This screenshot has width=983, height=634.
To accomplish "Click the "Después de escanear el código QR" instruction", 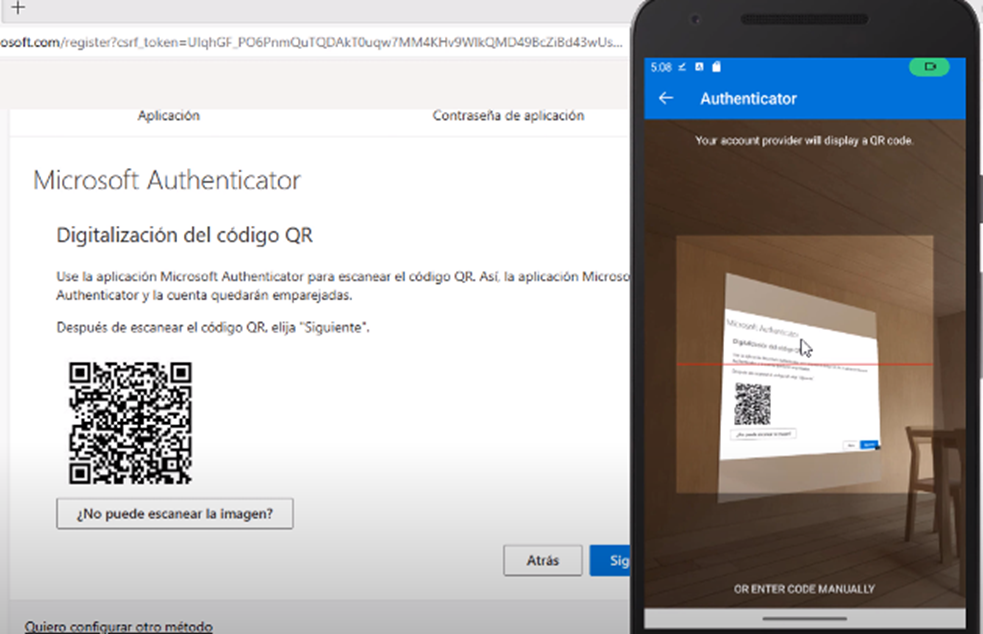I will coord(213,327).
